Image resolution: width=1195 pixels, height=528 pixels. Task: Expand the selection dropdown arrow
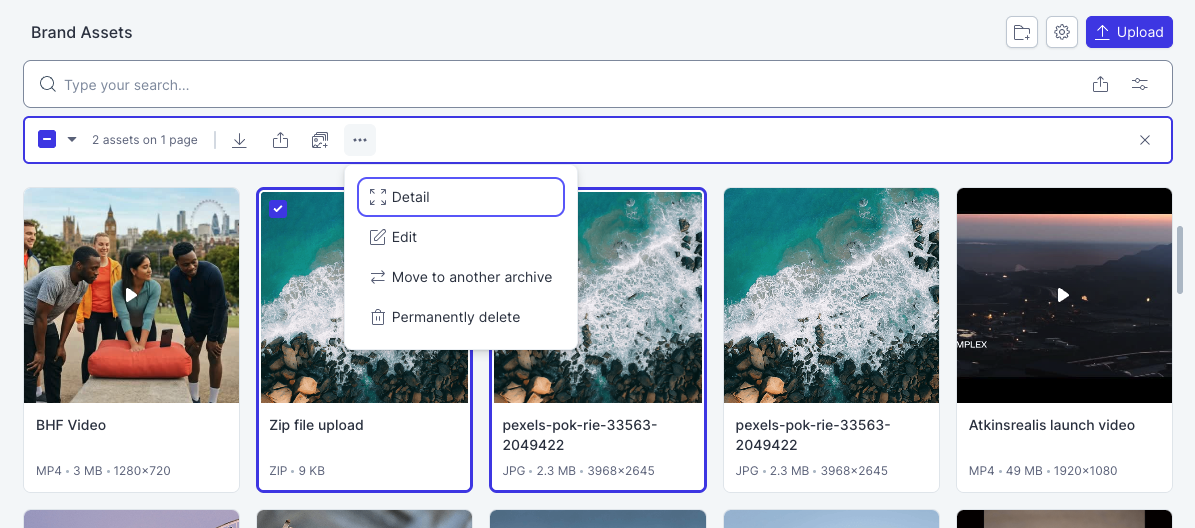72,139
